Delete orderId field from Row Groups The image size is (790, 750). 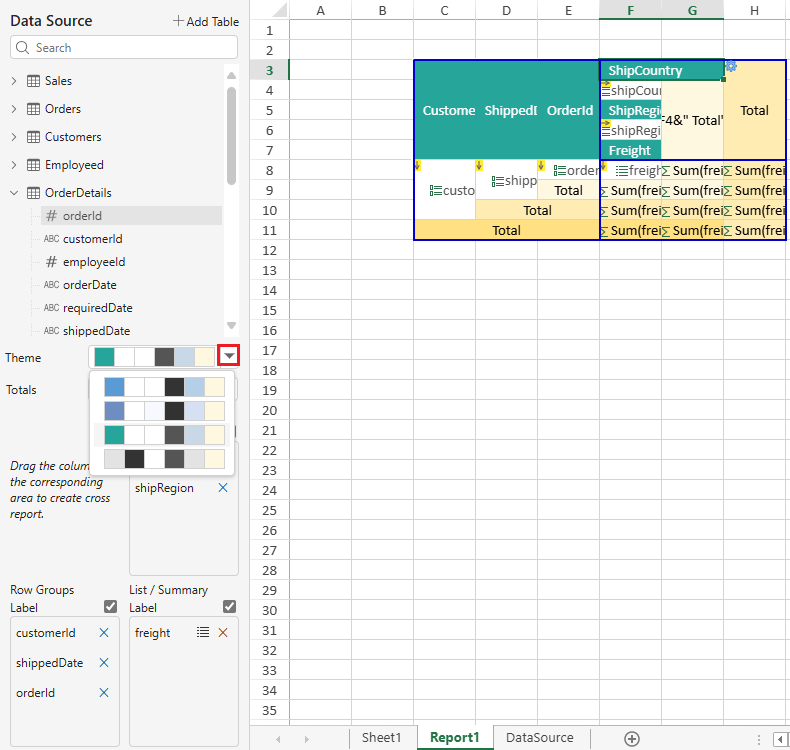(x=104, y=693)
